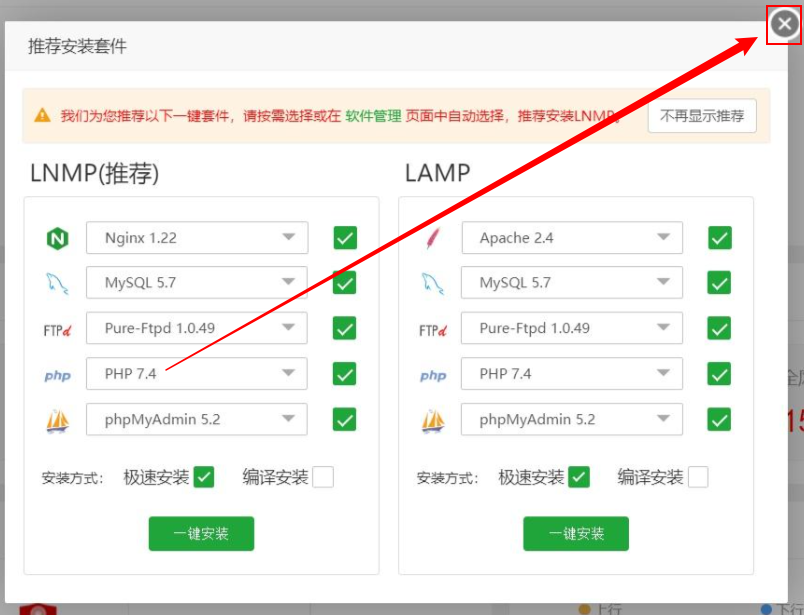Click the phpMyAdmin sailboat icon in LAMP
This screenshot has height=615, width=804.
432,421
